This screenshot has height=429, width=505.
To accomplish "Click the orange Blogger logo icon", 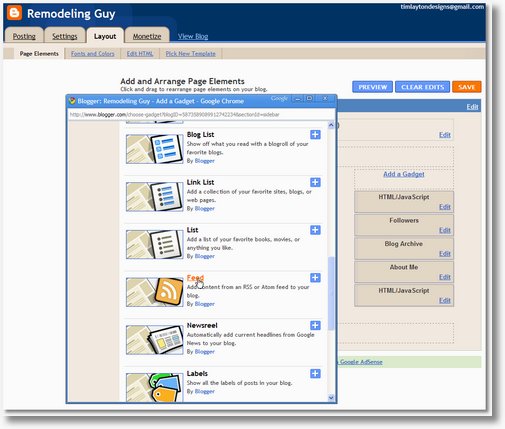I will pos(14,13).
